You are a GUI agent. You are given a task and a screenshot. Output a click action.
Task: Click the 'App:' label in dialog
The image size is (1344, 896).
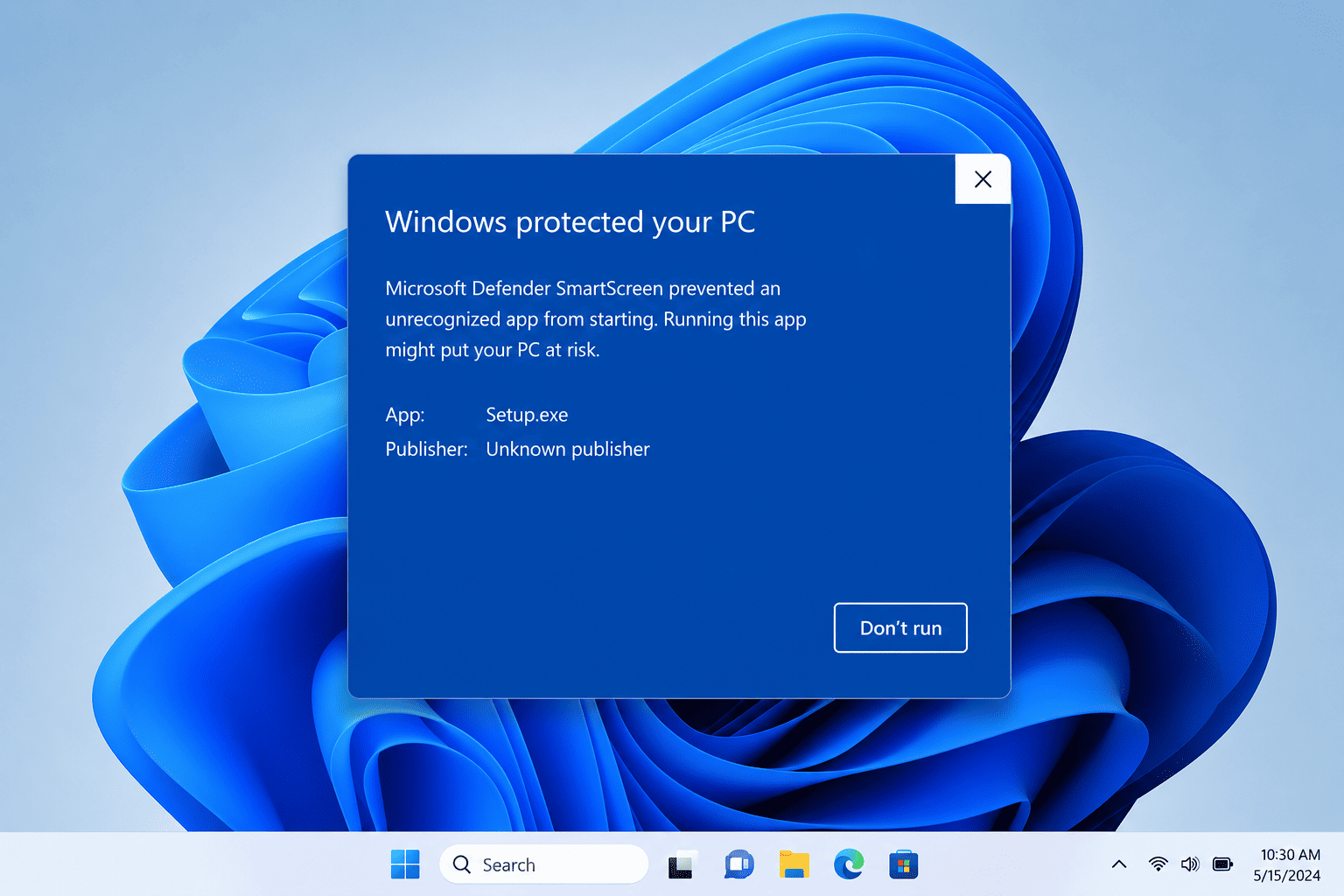point(404,415)
